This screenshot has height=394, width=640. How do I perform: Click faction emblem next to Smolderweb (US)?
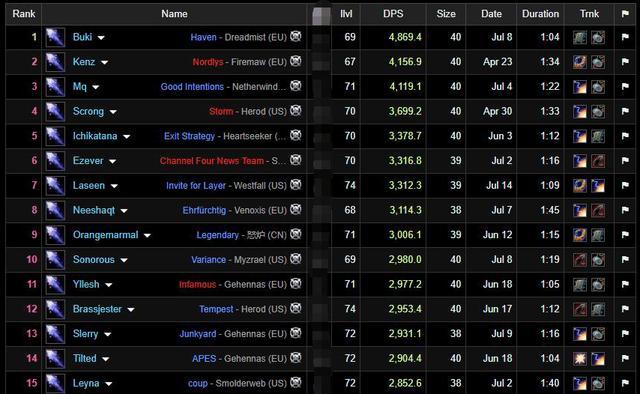(296, 382)
